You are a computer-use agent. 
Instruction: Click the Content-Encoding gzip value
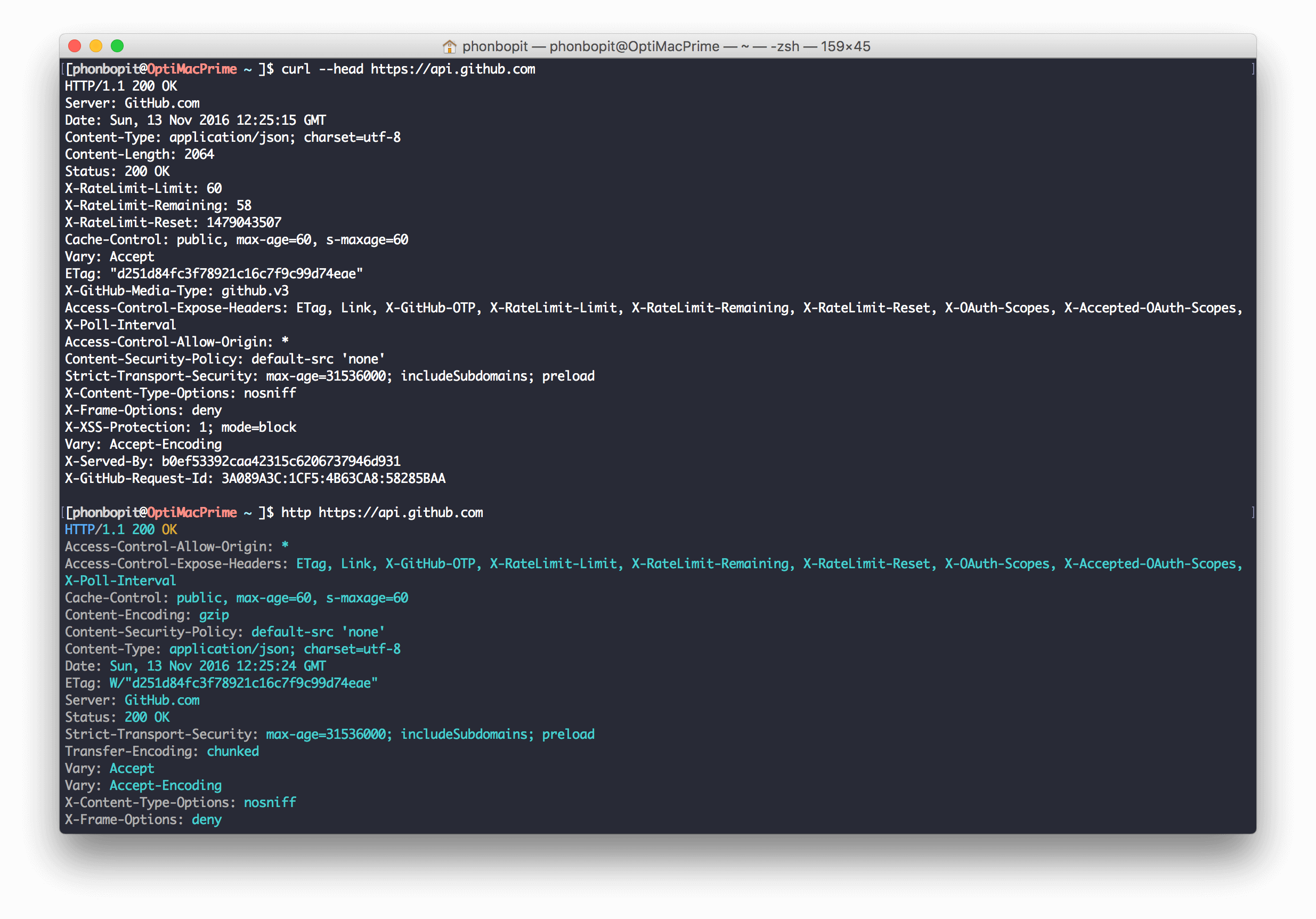point(214,615)
